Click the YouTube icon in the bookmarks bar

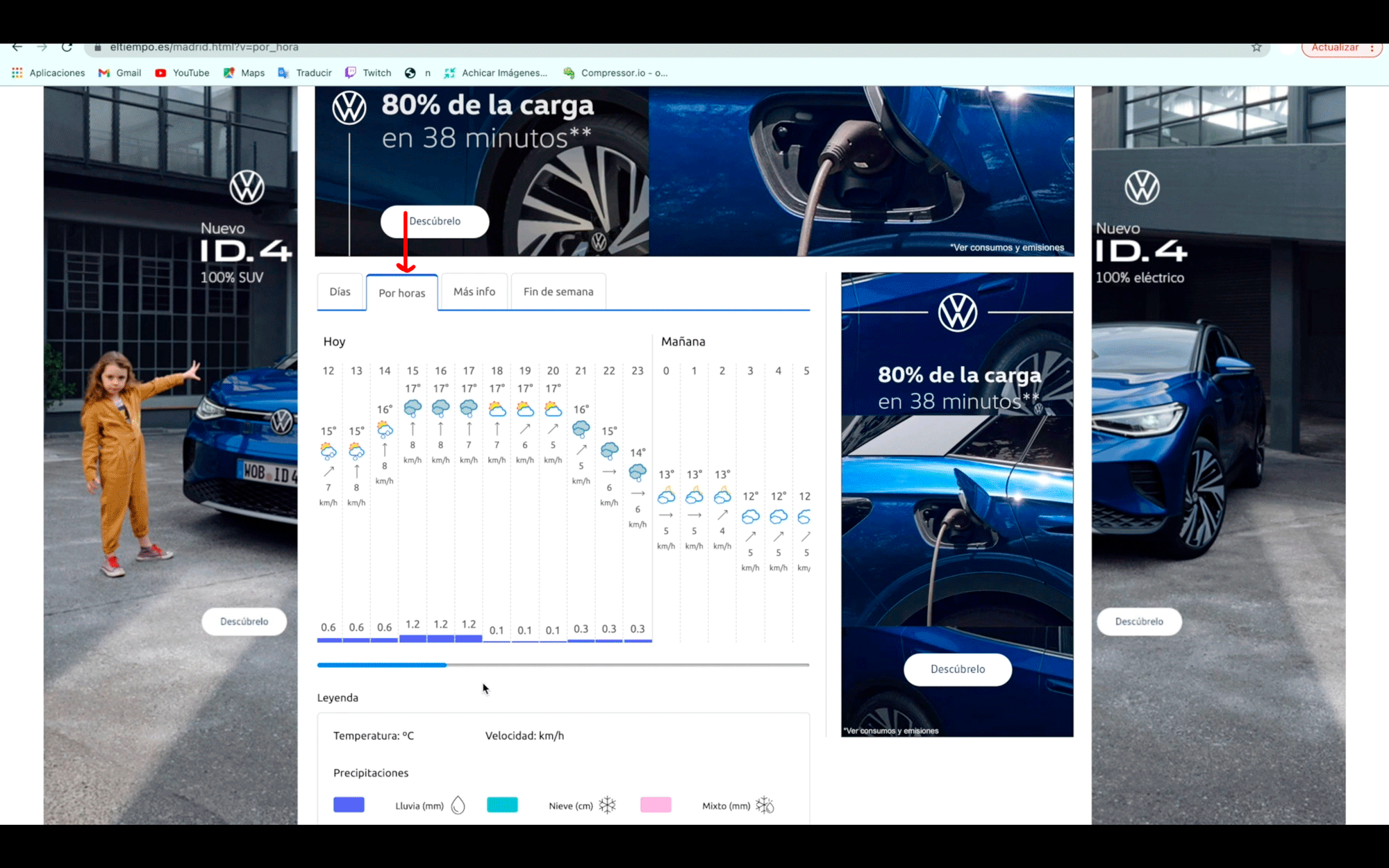161,72
